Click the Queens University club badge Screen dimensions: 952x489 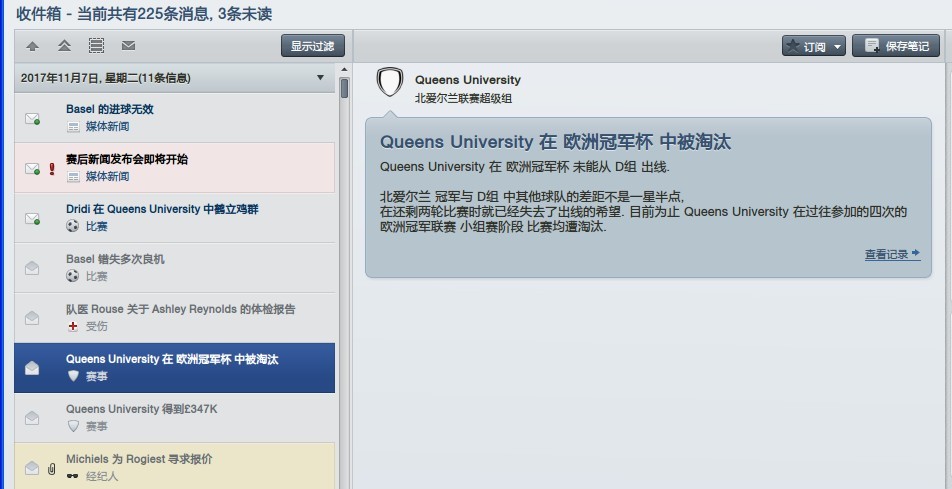click(x=390, y=82)
